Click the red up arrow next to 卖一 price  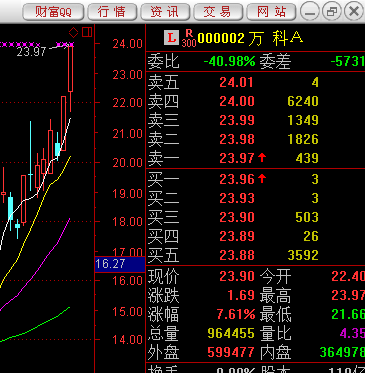coord(262,157)
